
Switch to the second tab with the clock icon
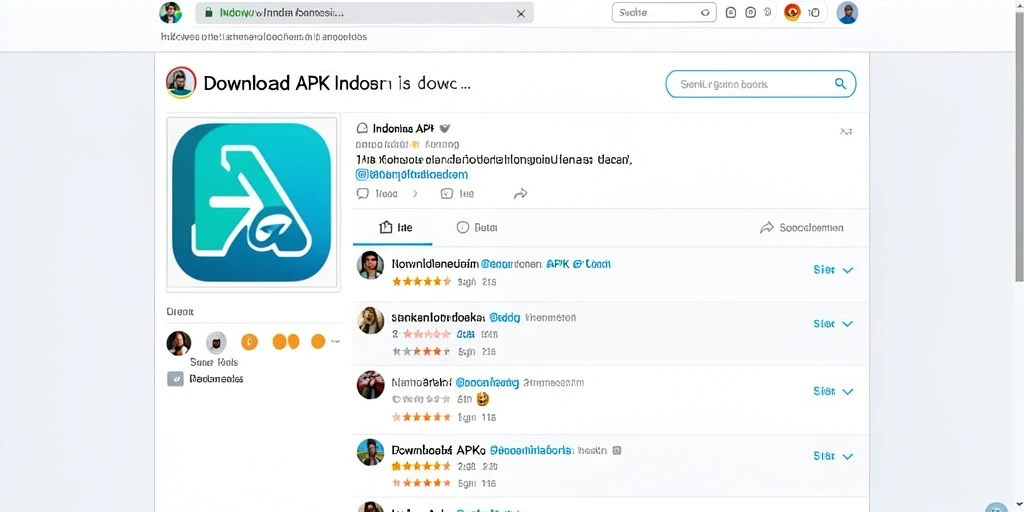(477, 227)
